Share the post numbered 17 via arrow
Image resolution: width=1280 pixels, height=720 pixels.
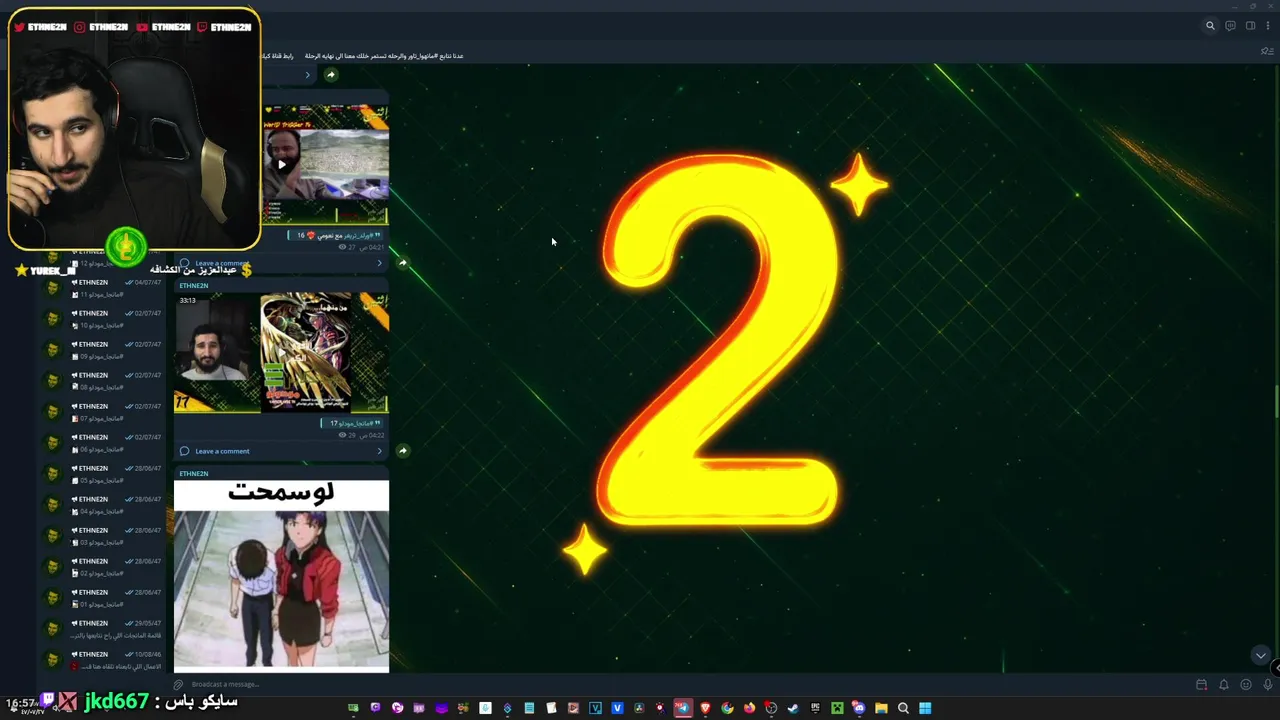point(402,451)
